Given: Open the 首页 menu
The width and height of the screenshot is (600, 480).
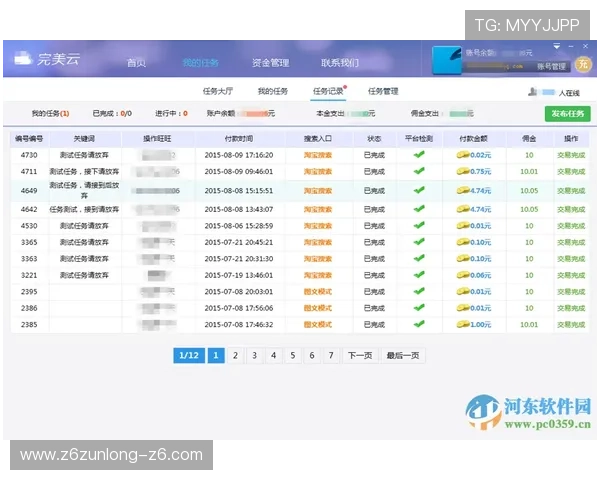Looking at the screenshot, I should (x=136, y=63).
